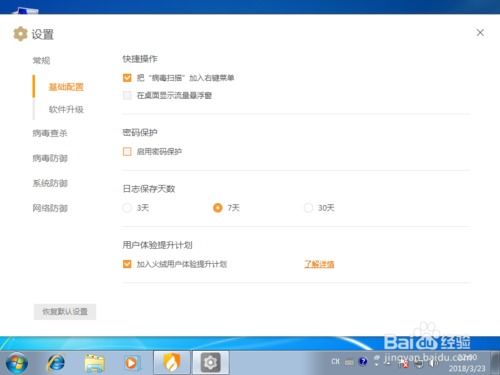Open the 软件升级 settings page
This screenshot has width=500, height=375.
point(66,109)
